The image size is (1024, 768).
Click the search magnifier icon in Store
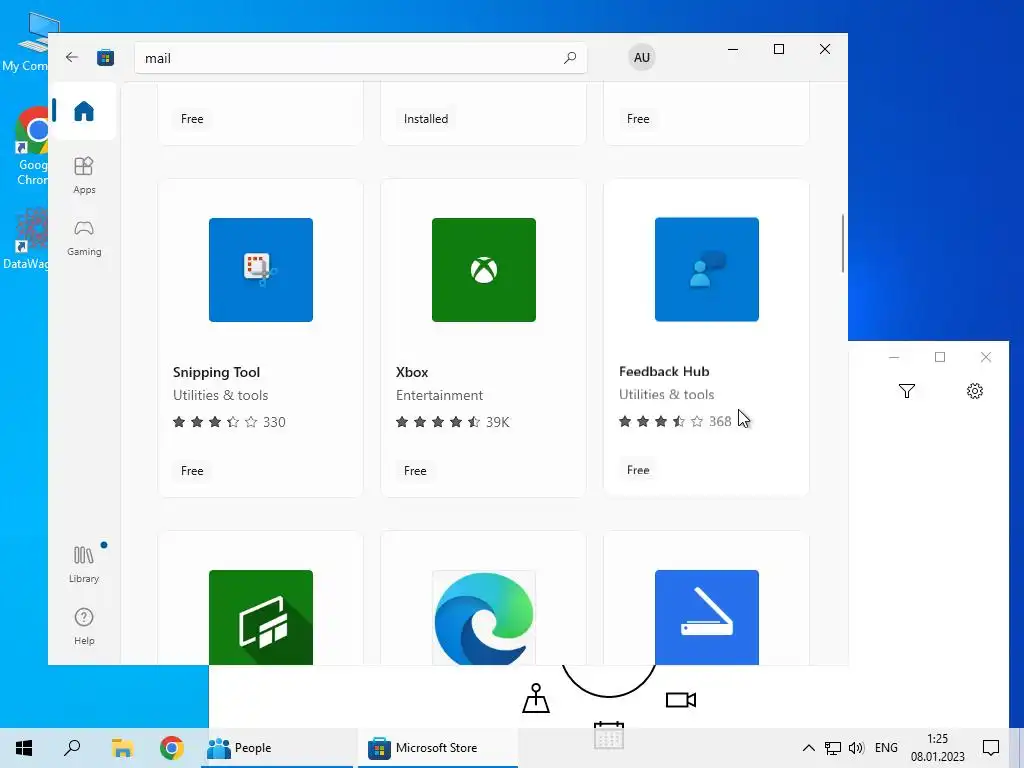click(x=569, y=57)
